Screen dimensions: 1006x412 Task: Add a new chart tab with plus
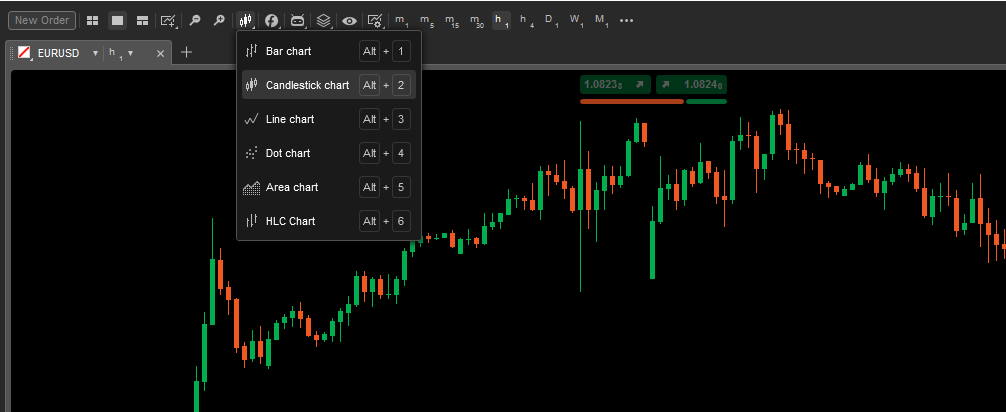(x=186, y=53)
